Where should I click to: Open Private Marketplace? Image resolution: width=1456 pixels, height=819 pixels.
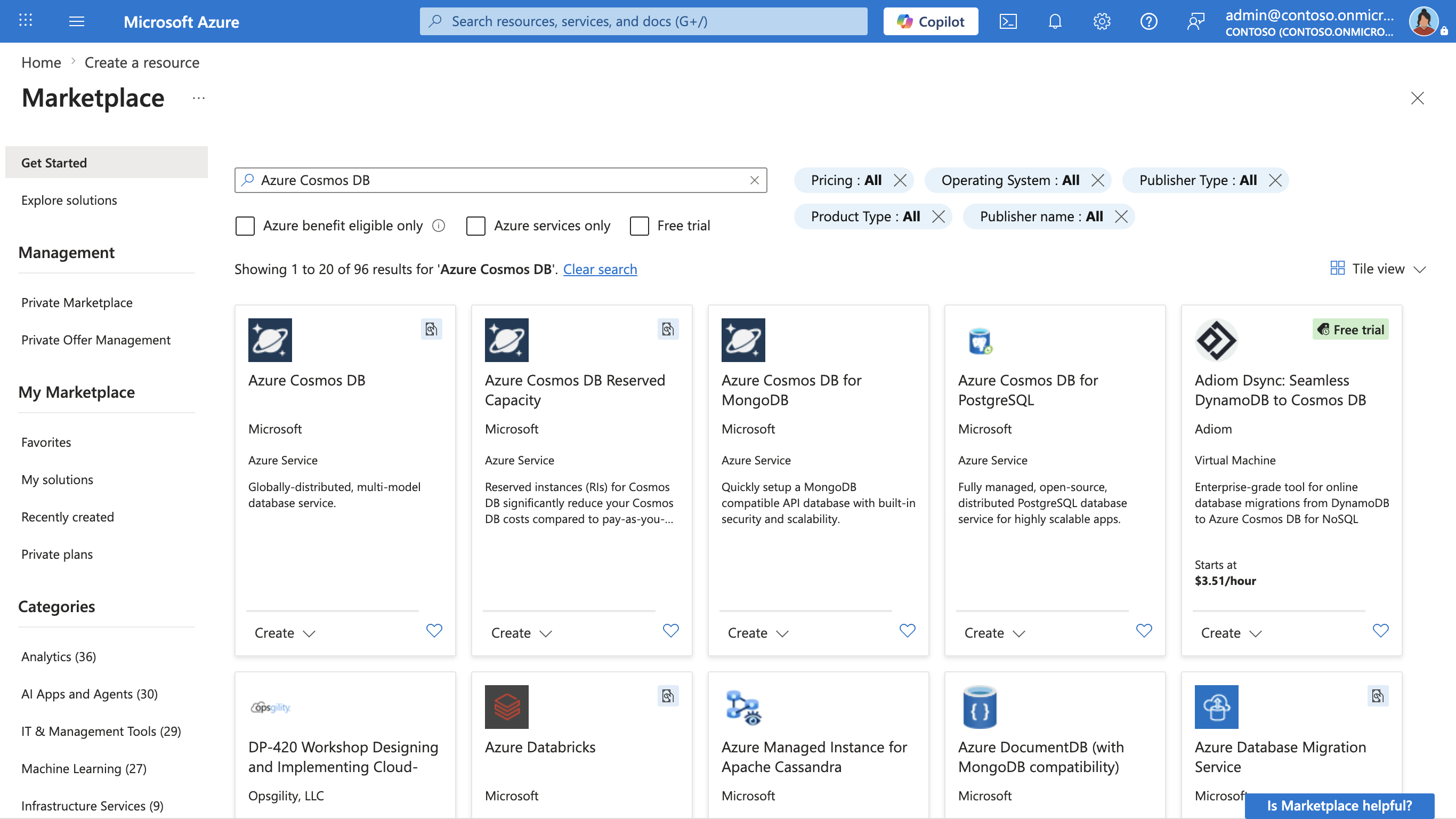click(x=77, y=303)
